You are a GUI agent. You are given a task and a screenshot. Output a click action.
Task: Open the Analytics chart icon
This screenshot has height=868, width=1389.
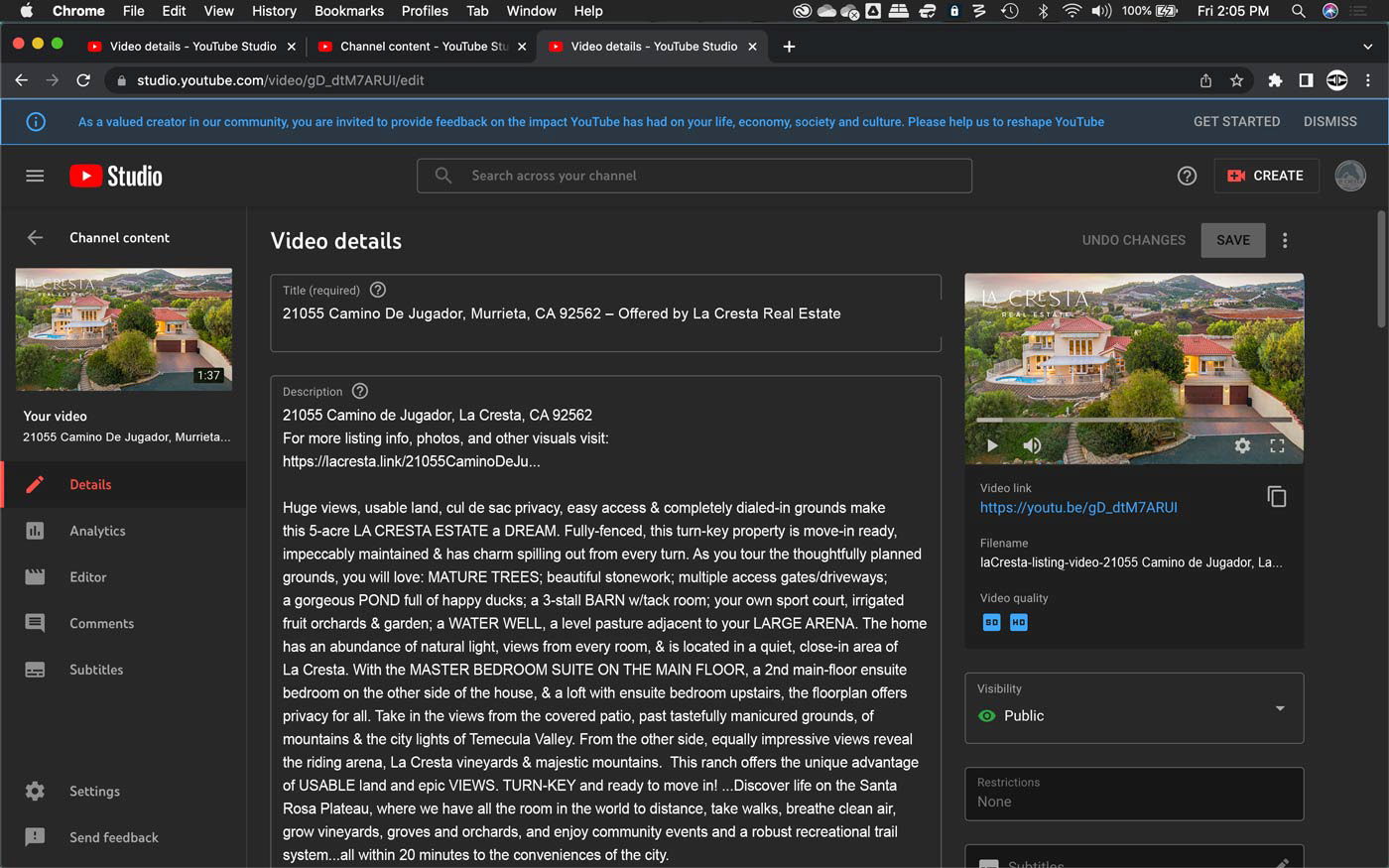pyautogui.click(x=35, y=531)
